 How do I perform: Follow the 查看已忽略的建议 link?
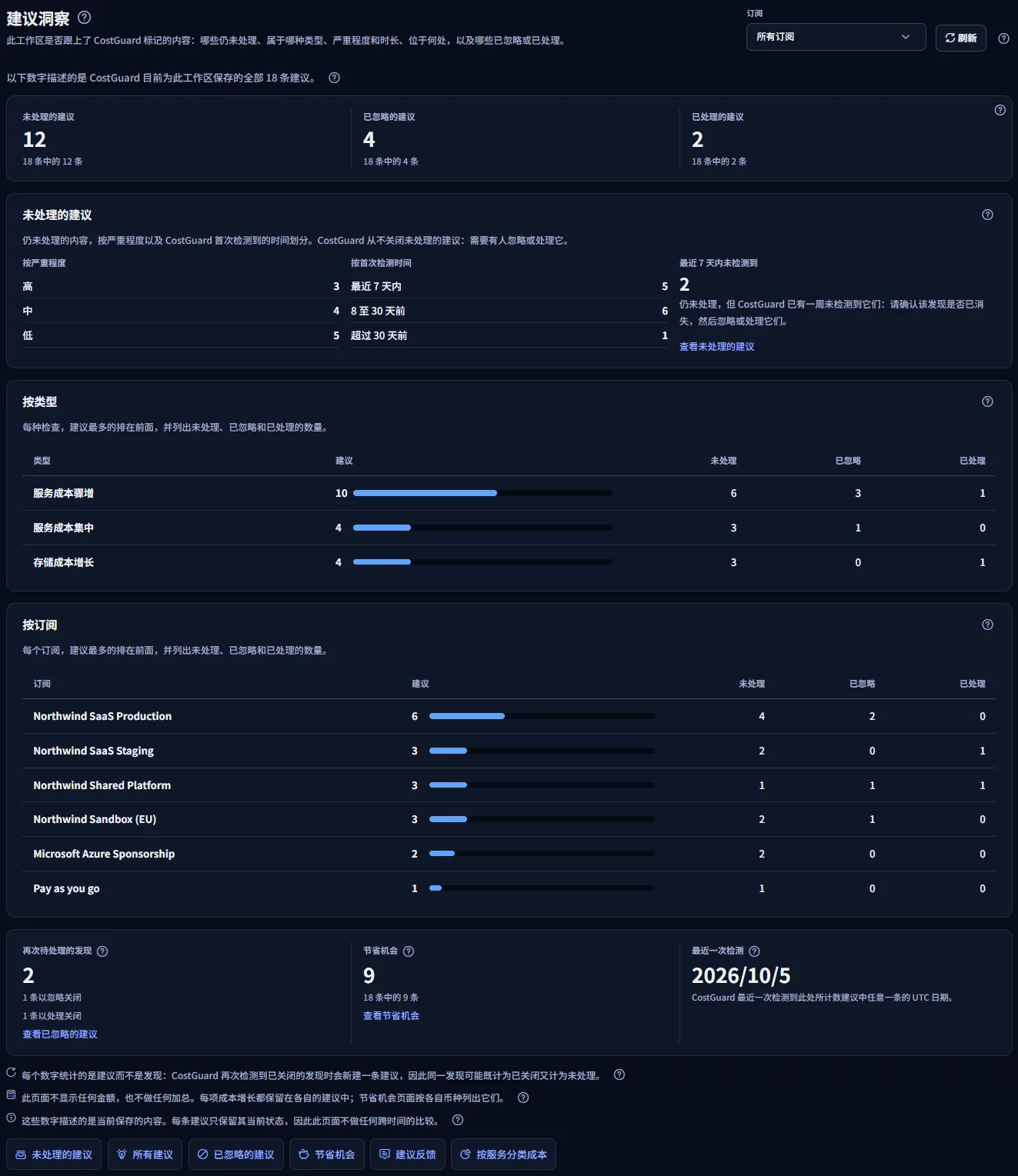coord(60,1034)
